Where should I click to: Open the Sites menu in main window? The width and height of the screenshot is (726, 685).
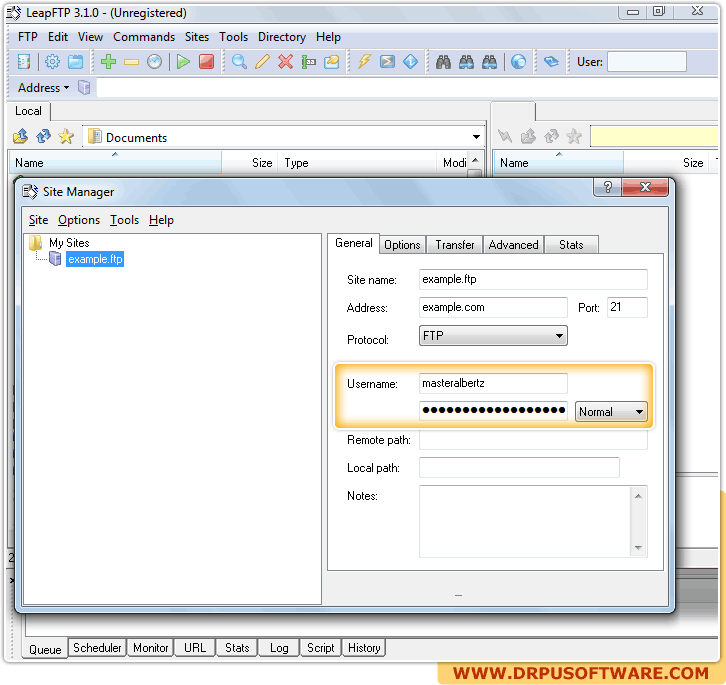click(x=197, y=37)
